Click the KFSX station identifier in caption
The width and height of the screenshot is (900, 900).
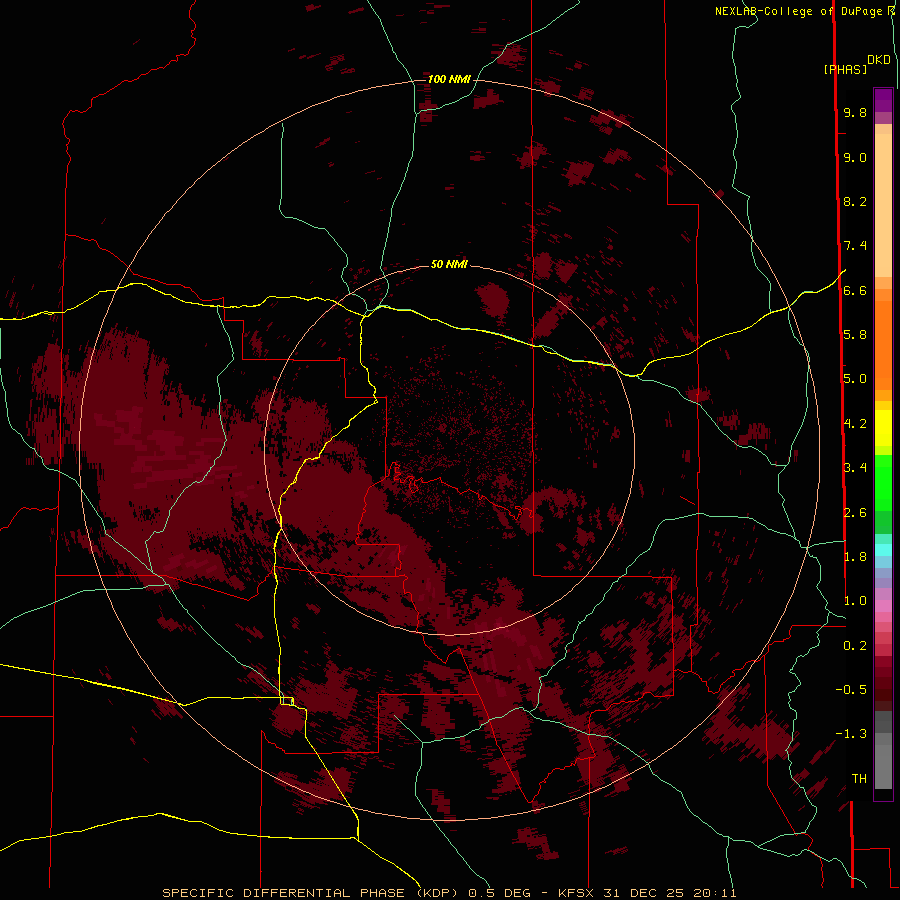[577, 893]
